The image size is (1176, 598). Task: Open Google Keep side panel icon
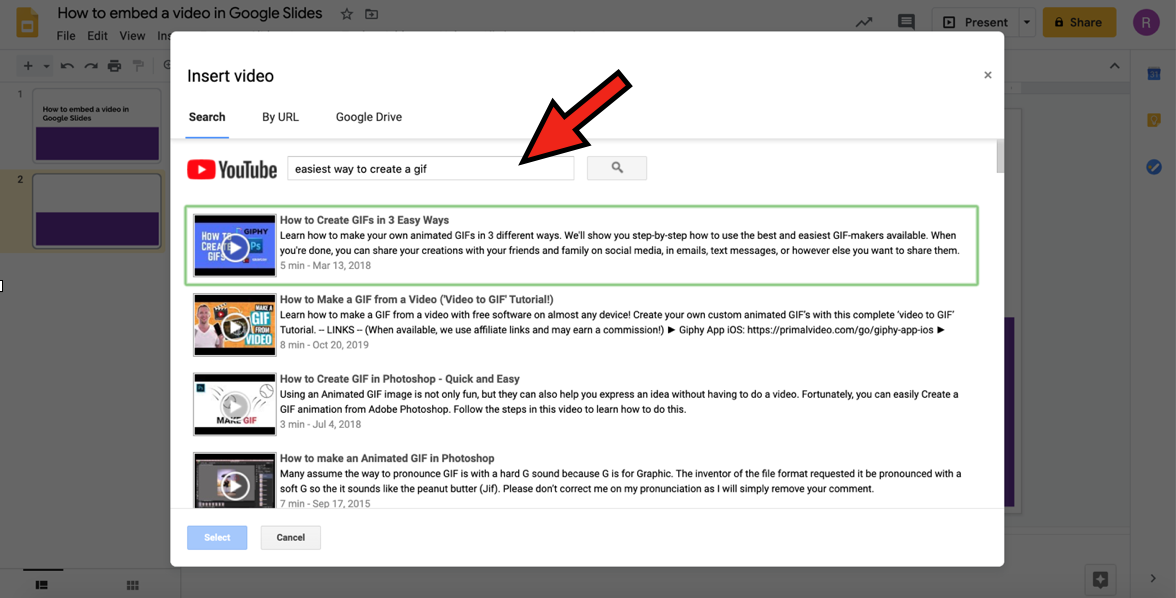coord(1154,120)
